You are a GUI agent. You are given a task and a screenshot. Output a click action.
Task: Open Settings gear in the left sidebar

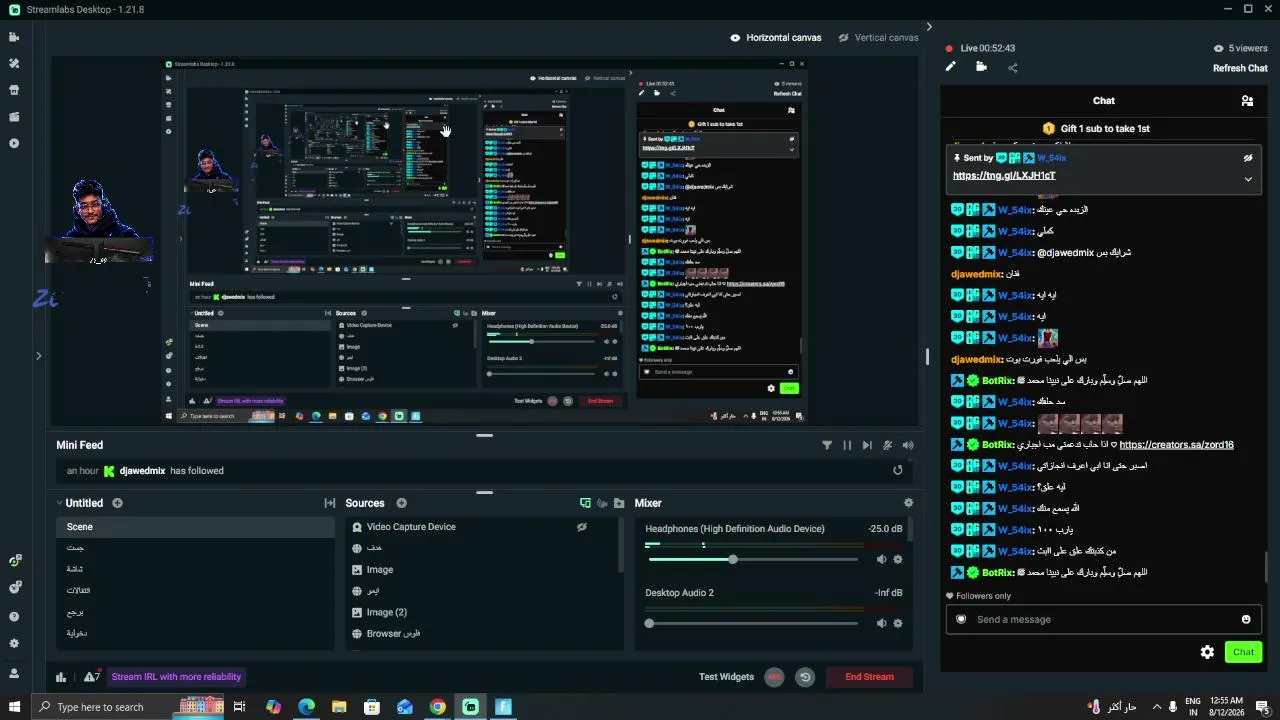pyautogui.click(x=14, y=644)
